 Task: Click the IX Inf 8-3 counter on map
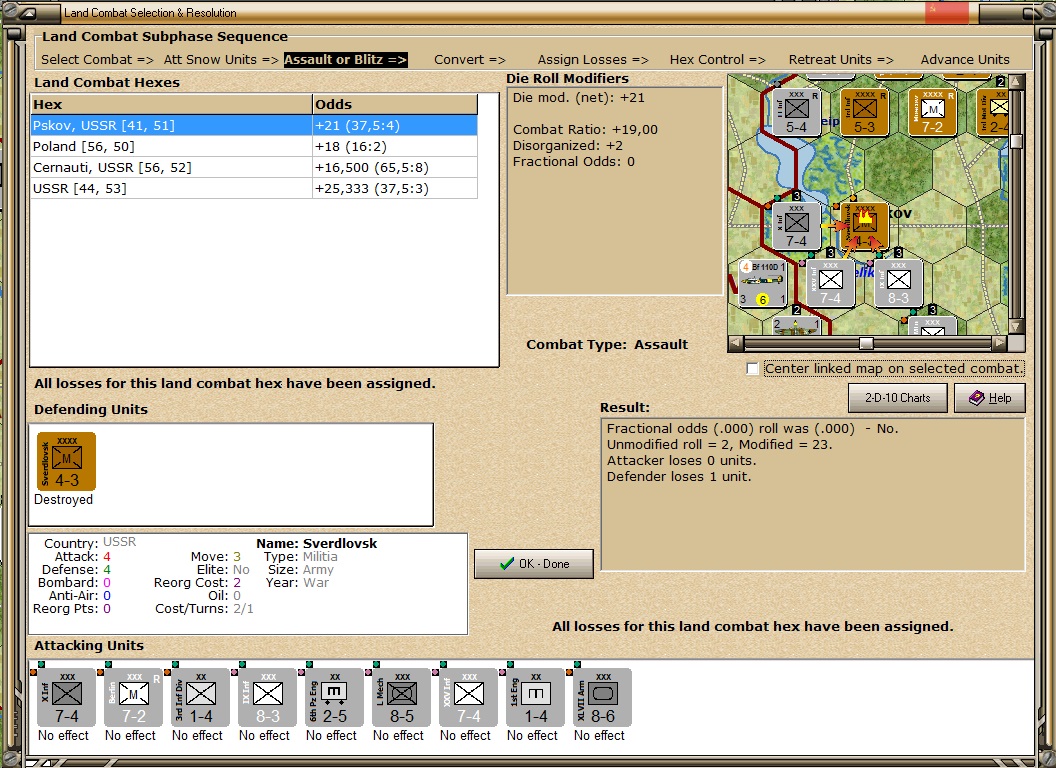tap(898, 284)
